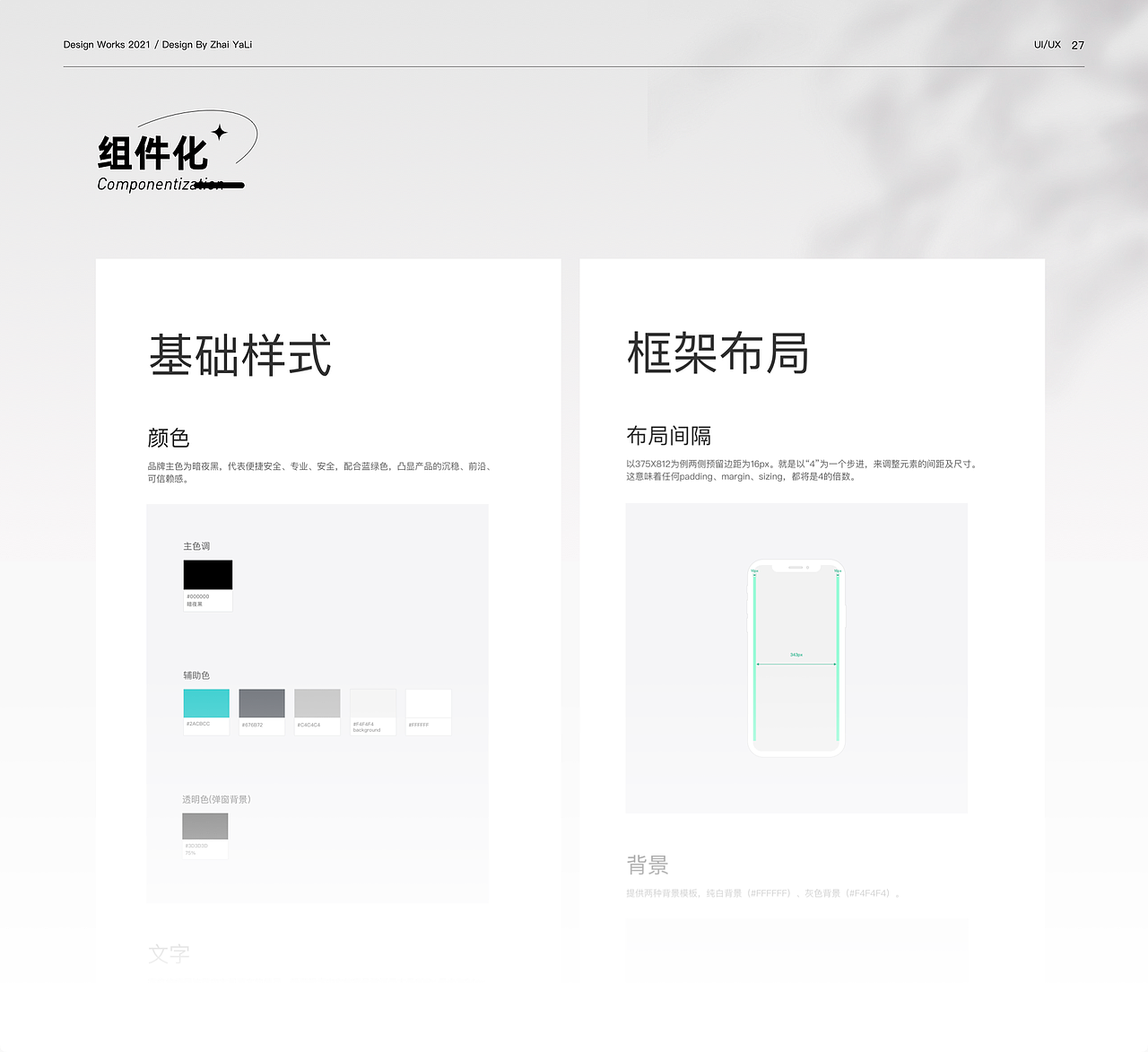Click the phone layout mockup image
The height and width of the screenshot is (1052, 1148).
(x=796, y=658)
